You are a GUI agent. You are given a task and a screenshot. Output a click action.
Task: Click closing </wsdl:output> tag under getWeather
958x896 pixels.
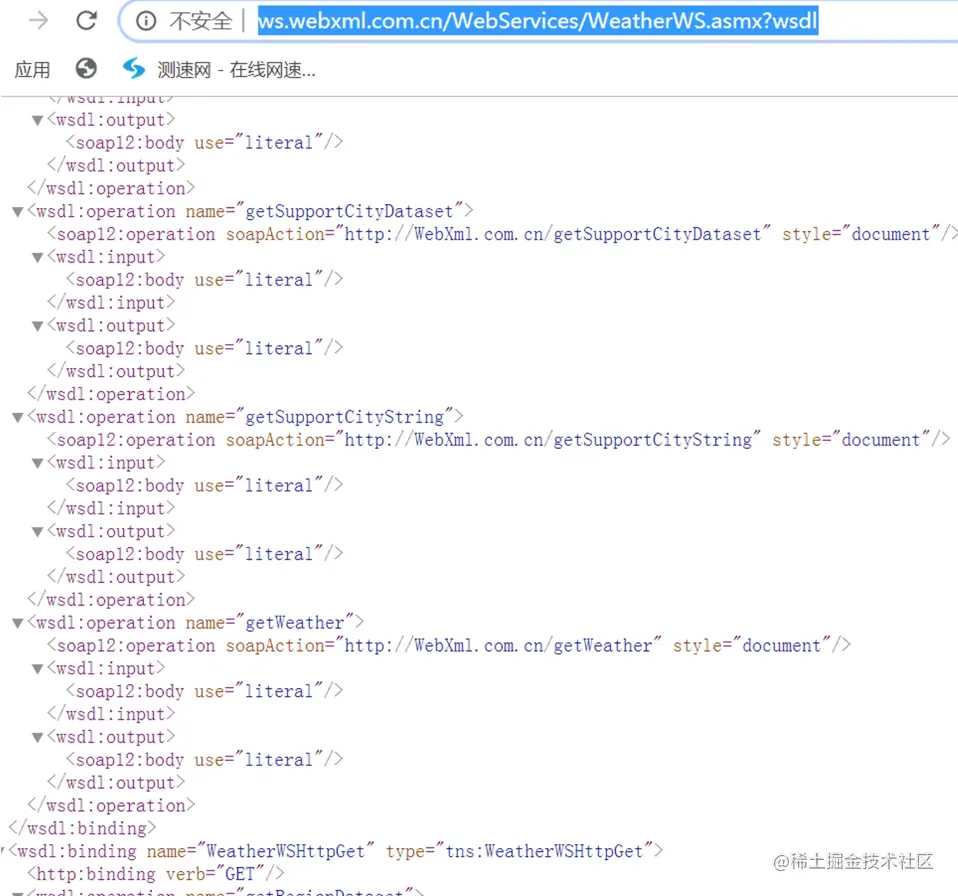pos(116,783)
